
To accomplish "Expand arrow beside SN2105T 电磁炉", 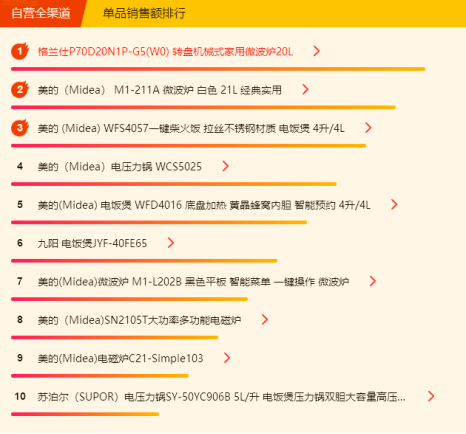I will pos(265,320).
